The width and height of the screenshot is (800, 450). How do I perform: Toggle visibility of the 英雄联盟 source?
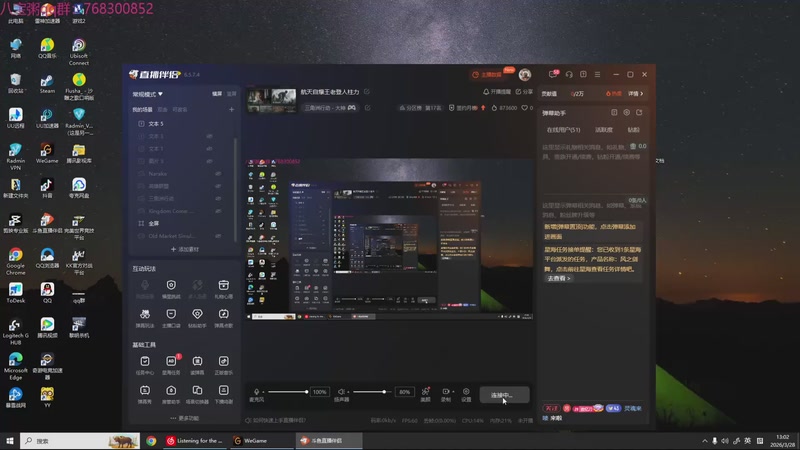tap(218, 186)
